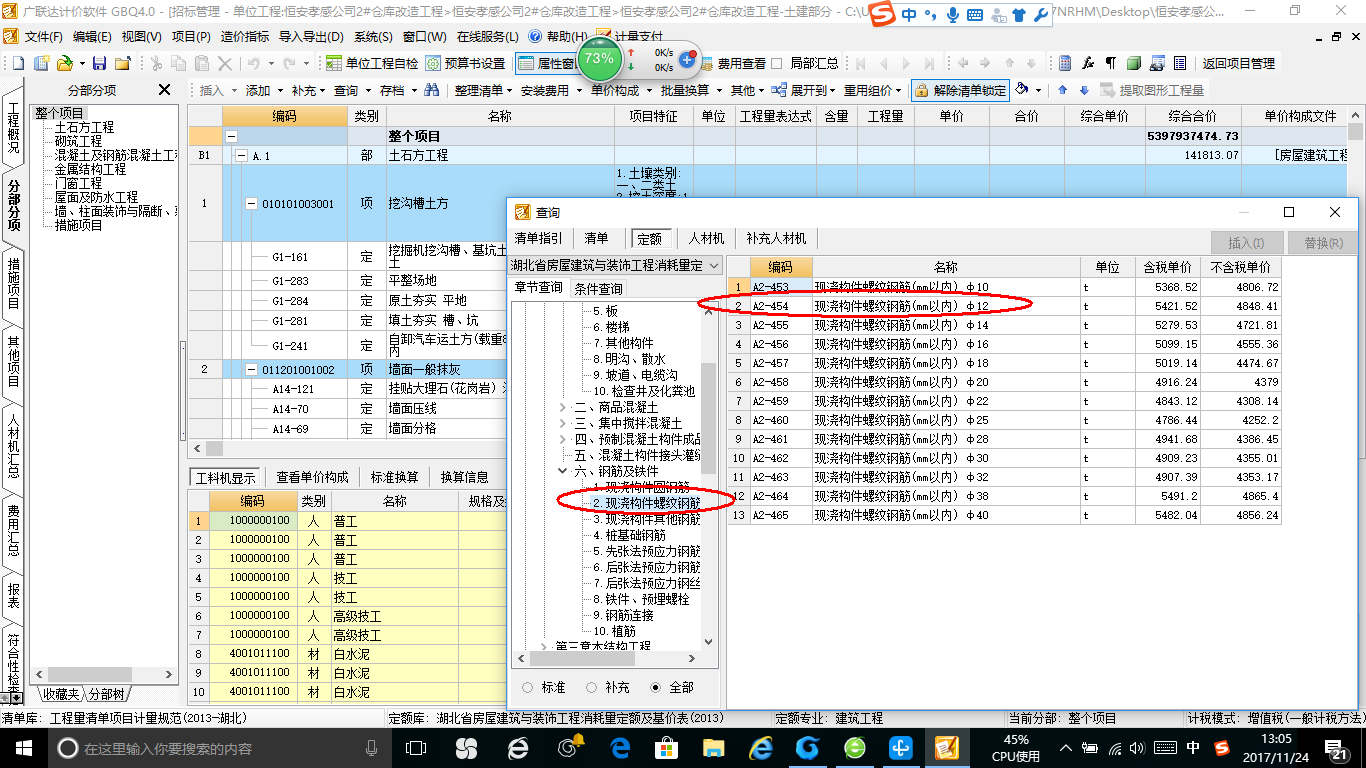
Task: Select the 标准 radio button
Action: [528, 688]
